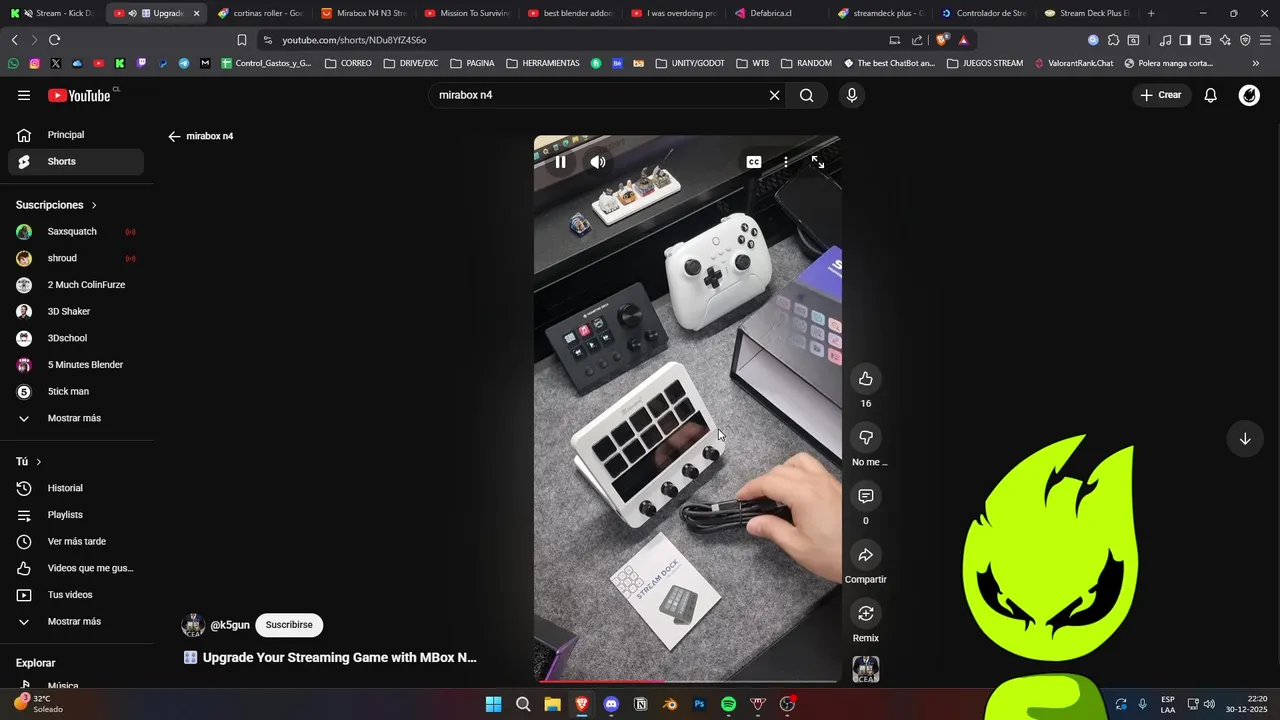Dislike the Short with the thumbs-down icon
The width and height of the screenshot is (1280, 720).
pos(866,437)
